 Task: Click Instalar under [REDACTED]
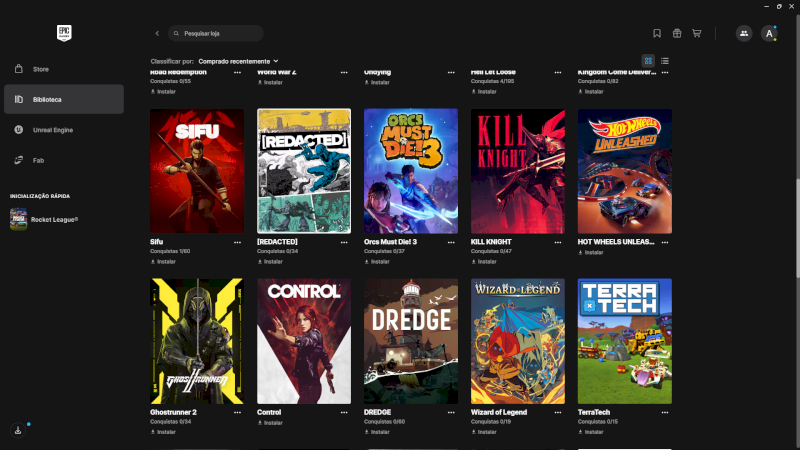click(270, 262)
